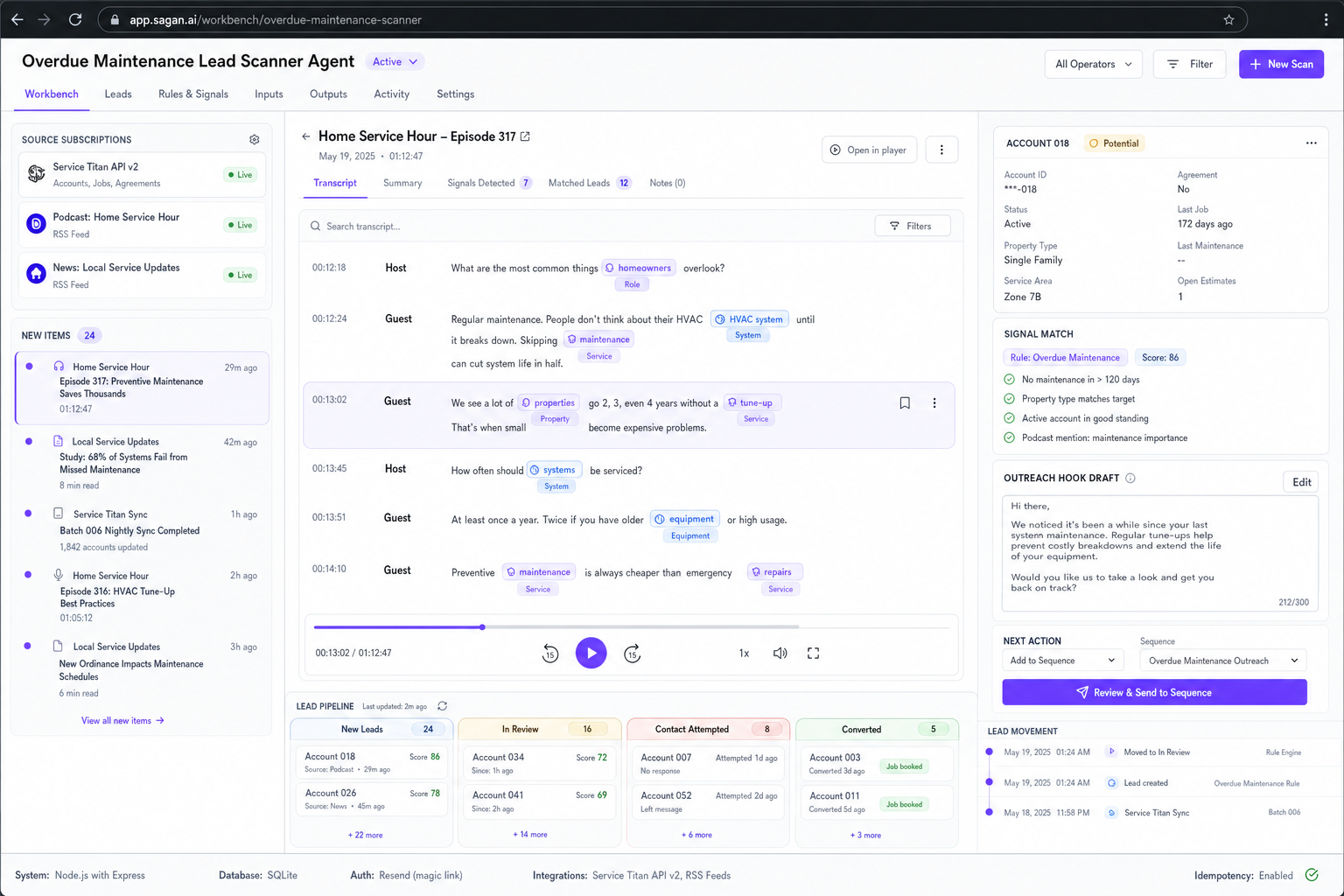Edit the outreach hook draft

[x=1301, y=482]
